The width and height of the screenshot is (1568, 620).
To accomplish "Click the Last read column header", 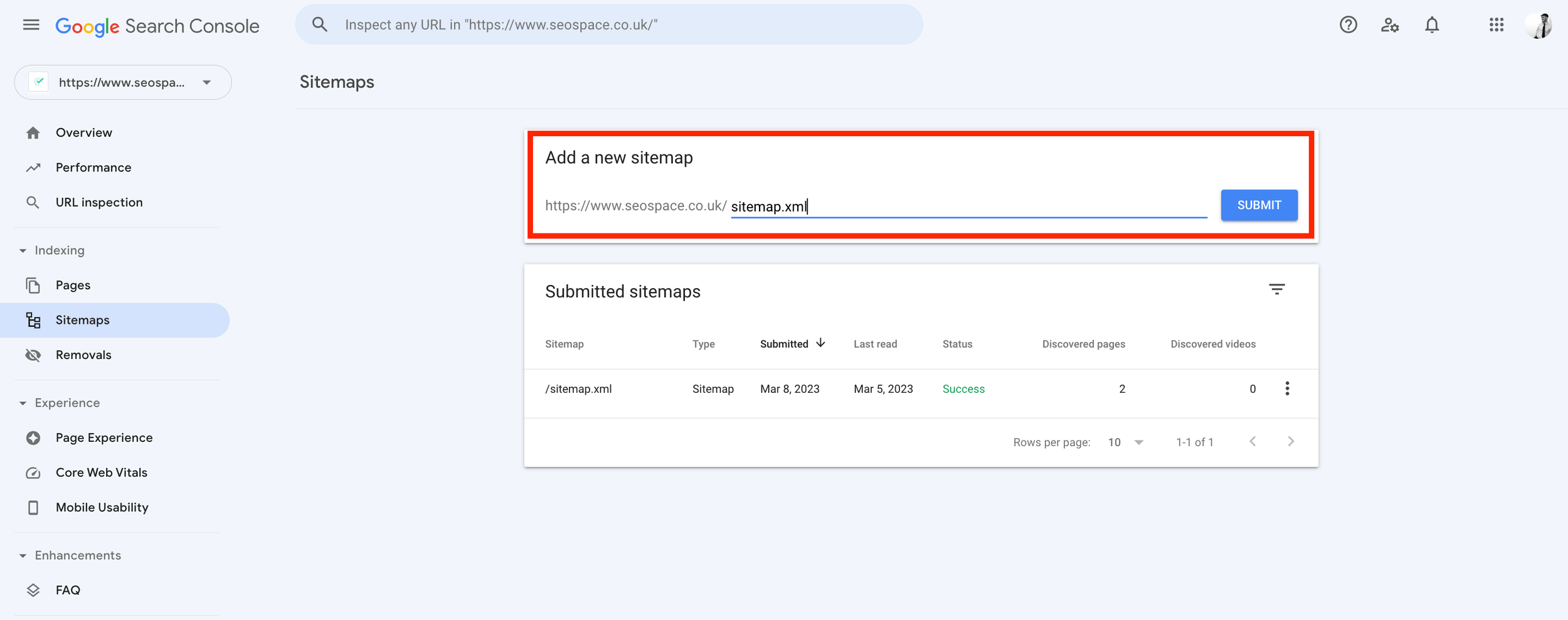I will (875, 344).
